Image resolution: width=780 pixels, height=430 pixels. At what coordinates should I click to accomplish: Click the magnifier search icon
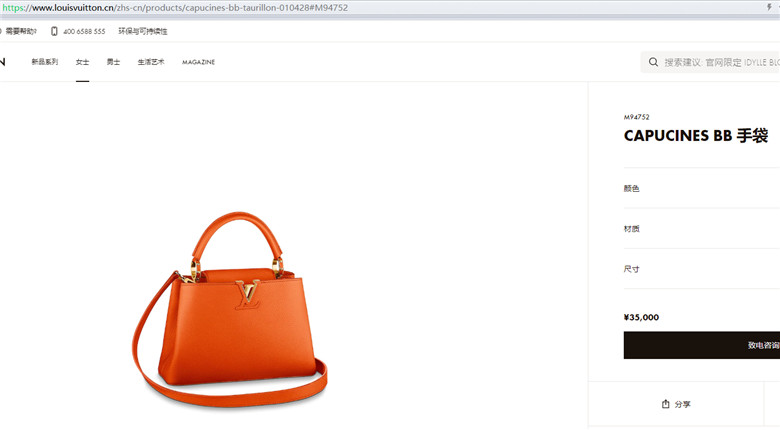pyautogui.click(x=653, y=62)
